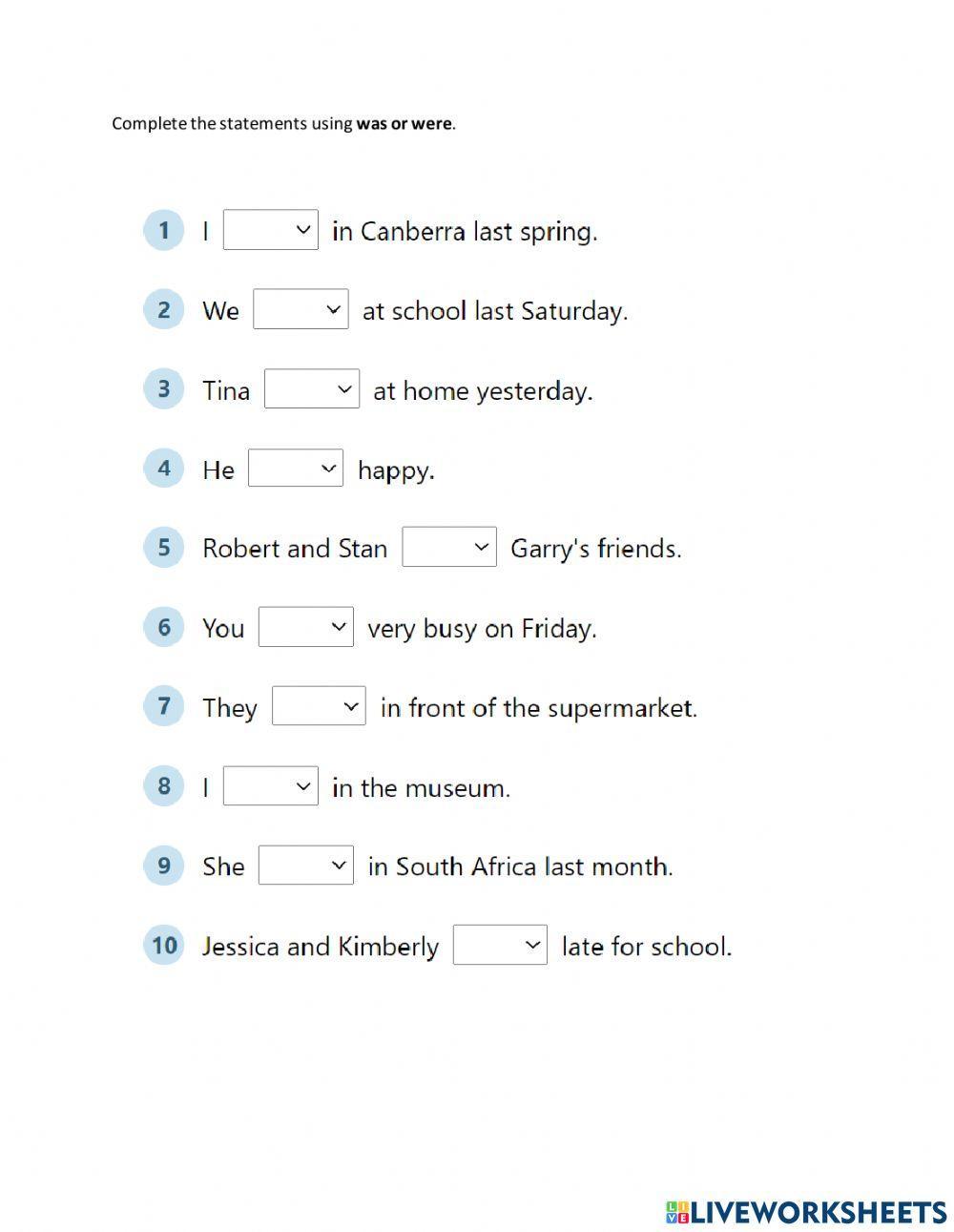Expand dropdown after "Robert and Stan"
The image size is (954, 1232).
(448, 548)
